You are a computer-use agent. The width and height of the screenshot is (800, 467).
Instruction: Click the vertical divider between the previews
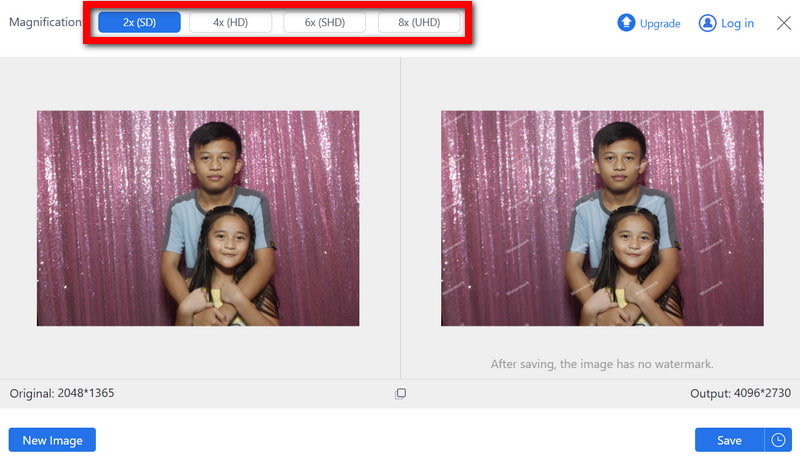pos(400,218)
